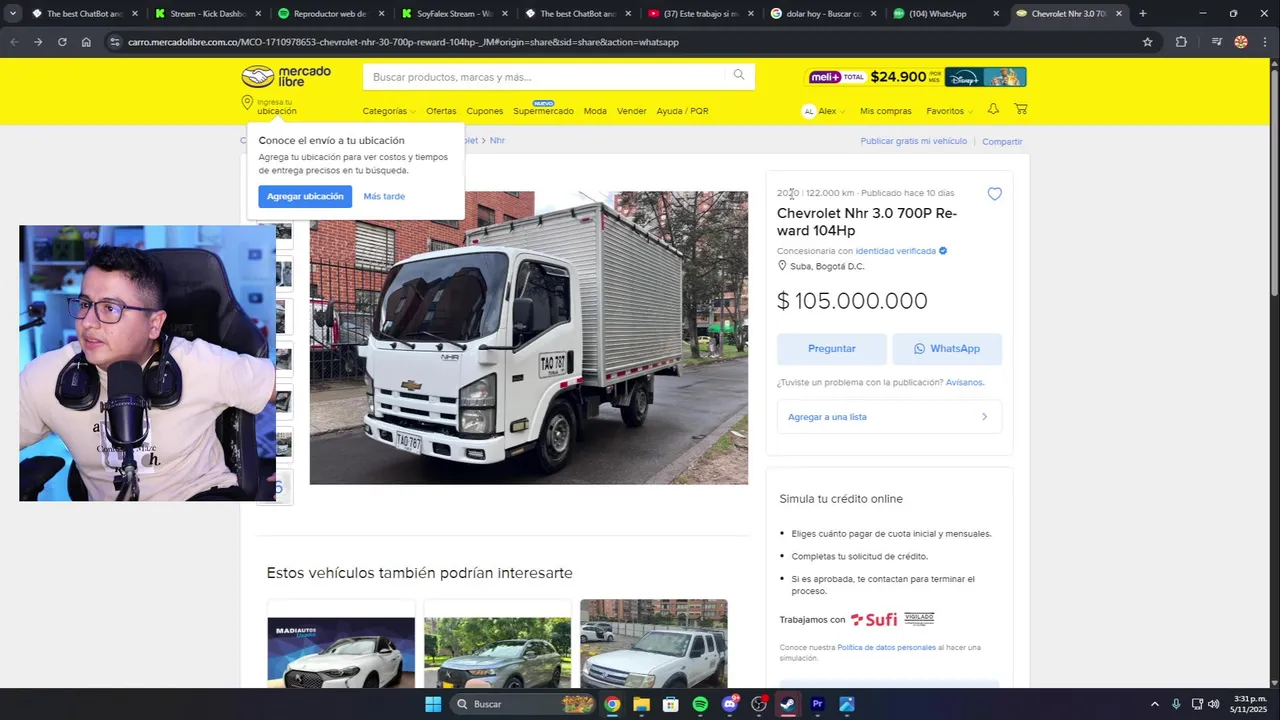Screen dimensions: 1280x720
Task: Open a new browser tab
Action: 1143,14
